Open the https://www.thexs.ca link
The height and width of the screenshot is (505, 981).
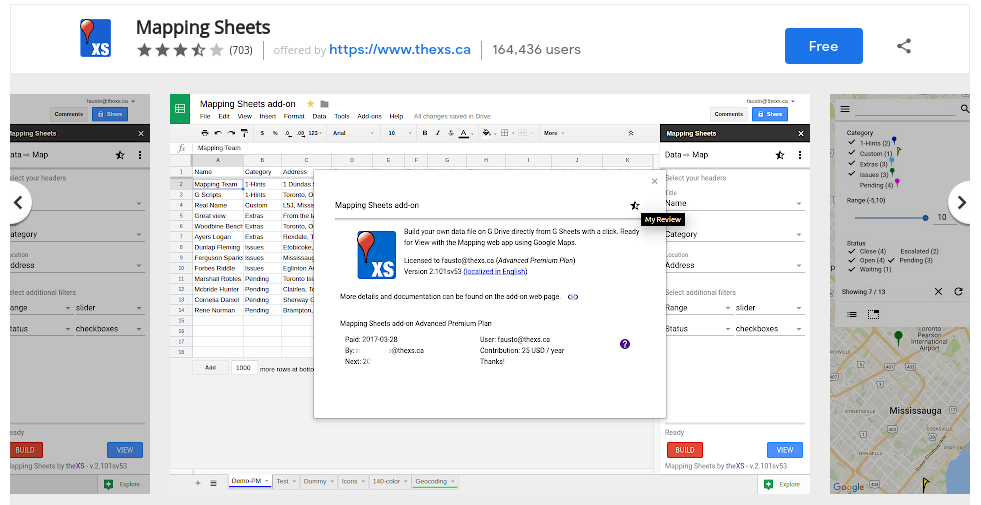coord(400,49)
